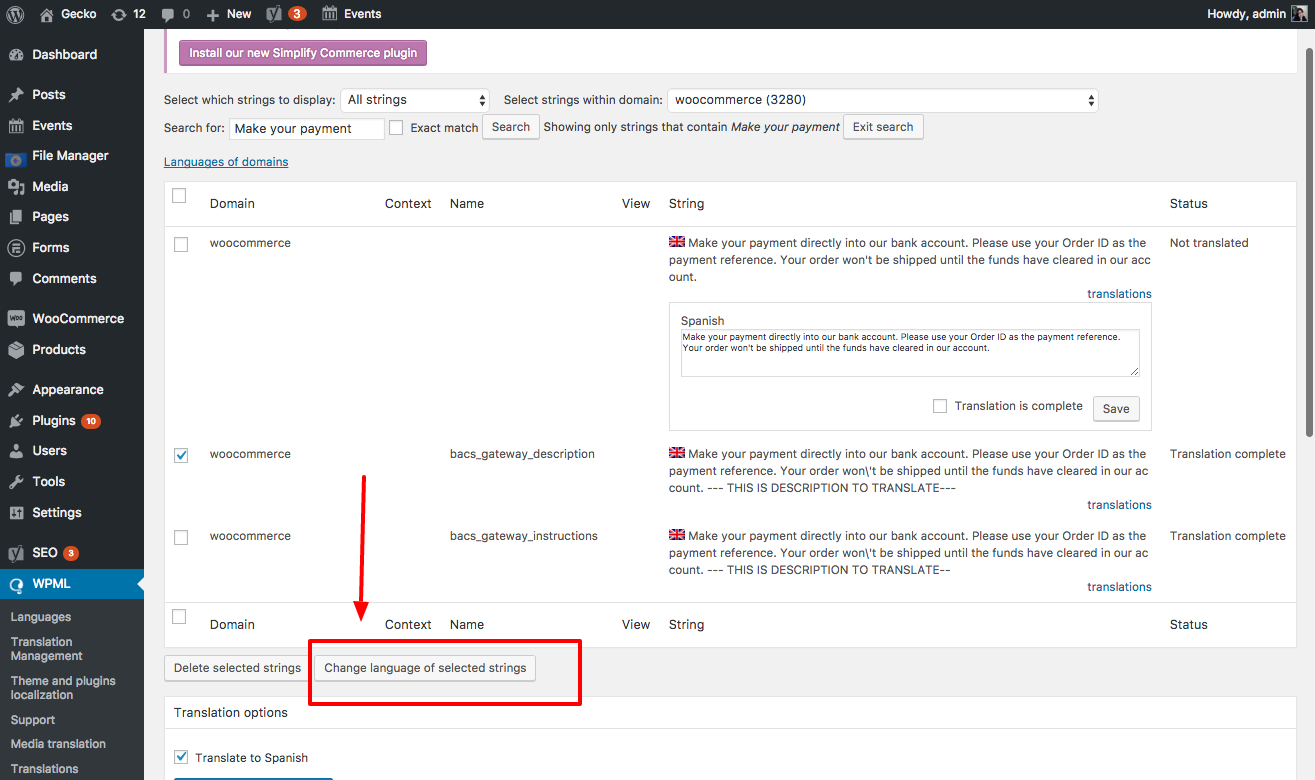This screenshot has width=1315, height=780.
Task: Click the Comments icon in sidebar
Action: click(16, 279)
